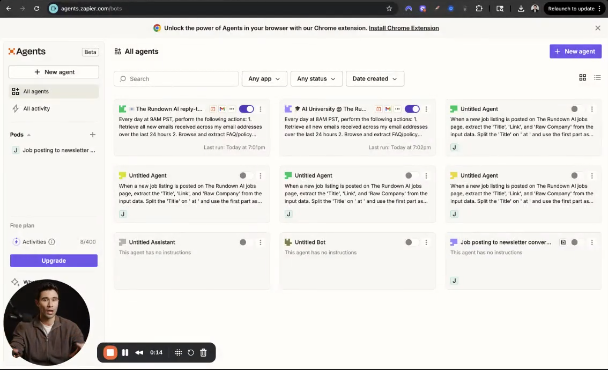Show more apps on The Rundown AI reply card
Screen dimensions: 608x370
[231, 109]
